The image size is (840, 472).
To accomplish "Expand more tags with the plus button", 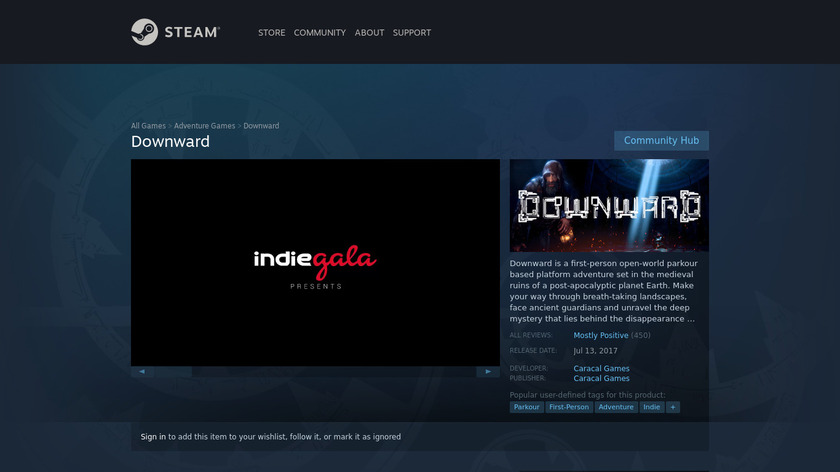I will pos(673,407).
